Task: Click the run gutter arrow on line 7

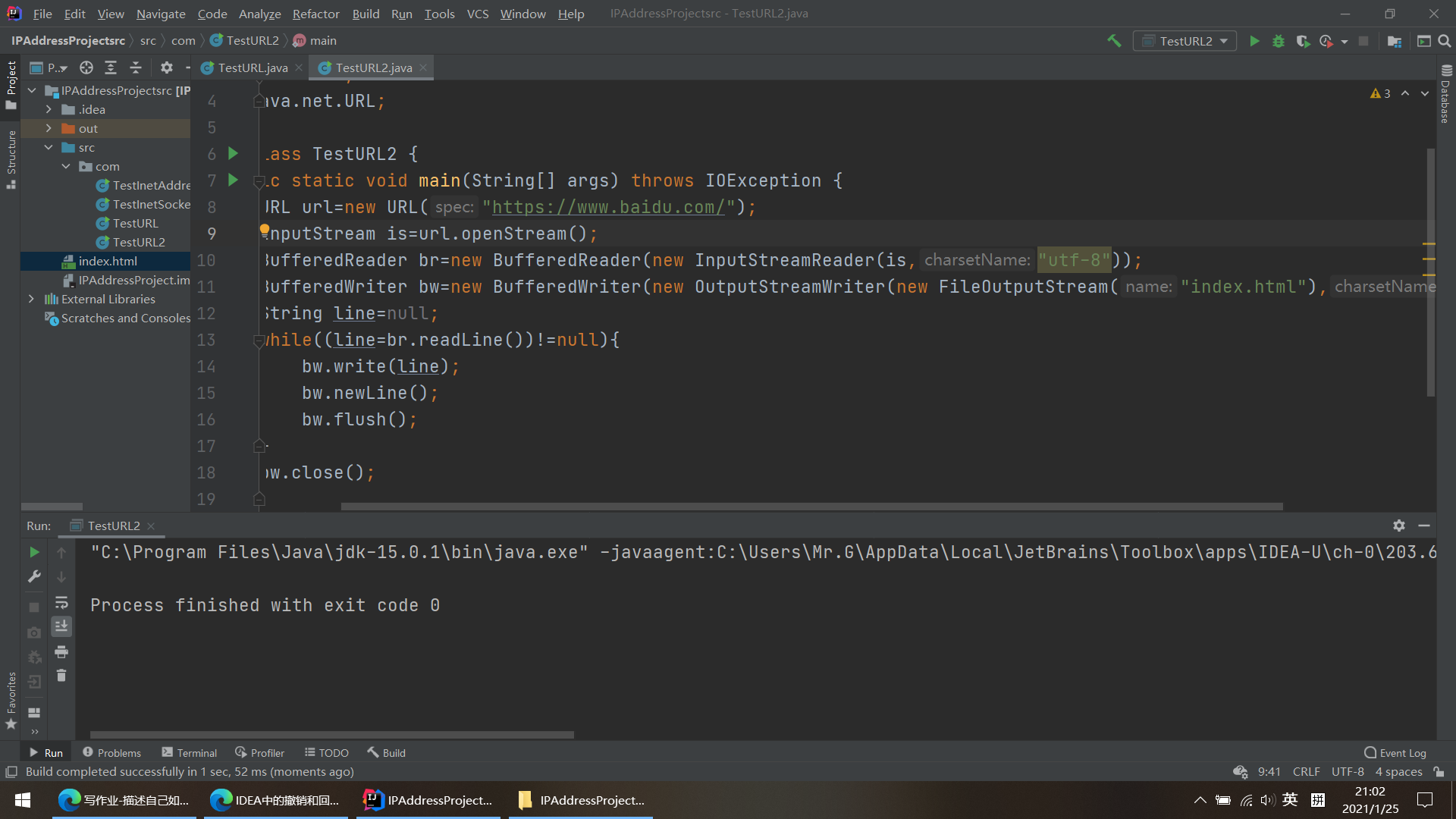Action: point(234,180)
